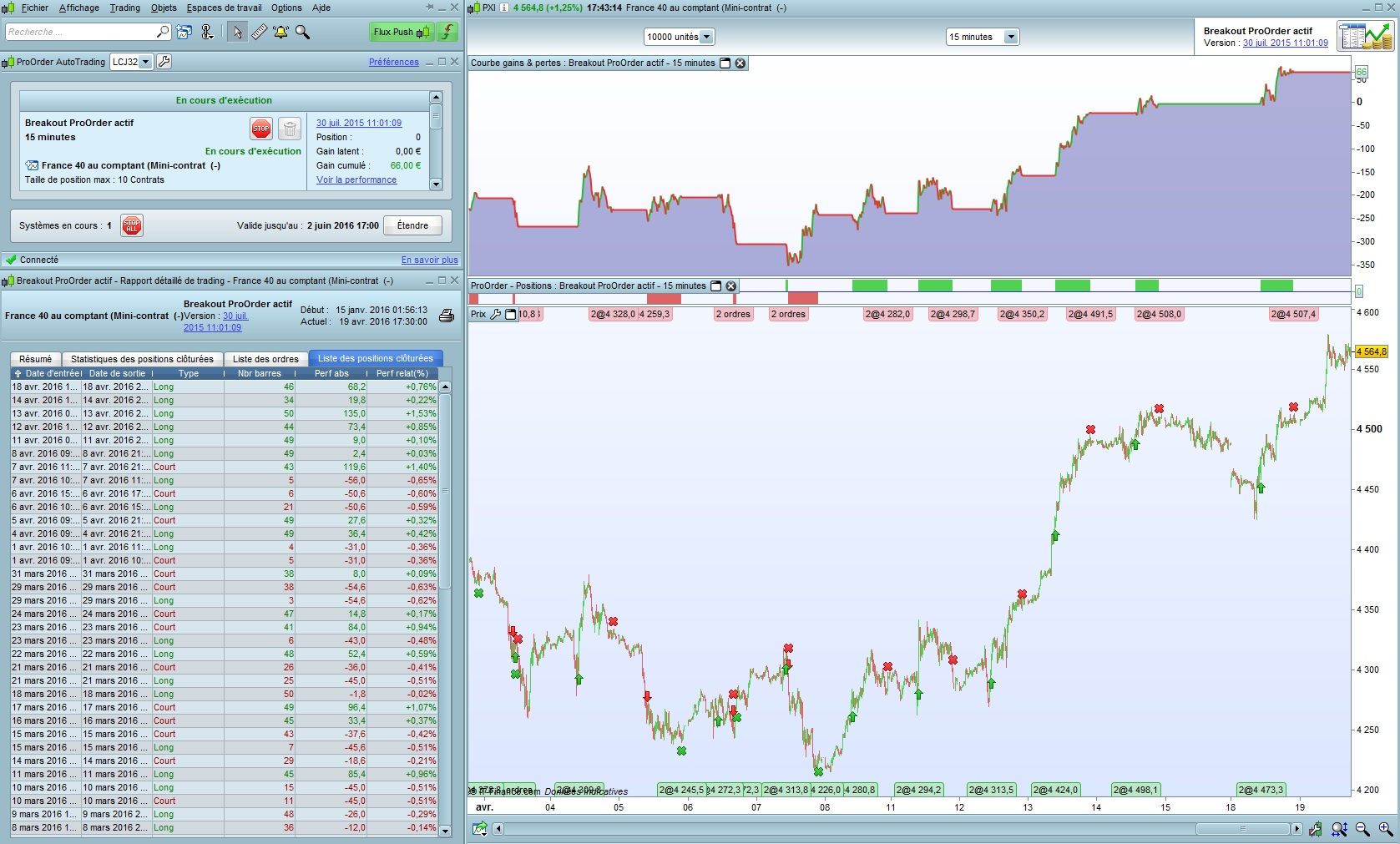The image size is (1400, 844).
Task: Click the zoom out magnifier below chart
Action: (x=1362, y=829)
